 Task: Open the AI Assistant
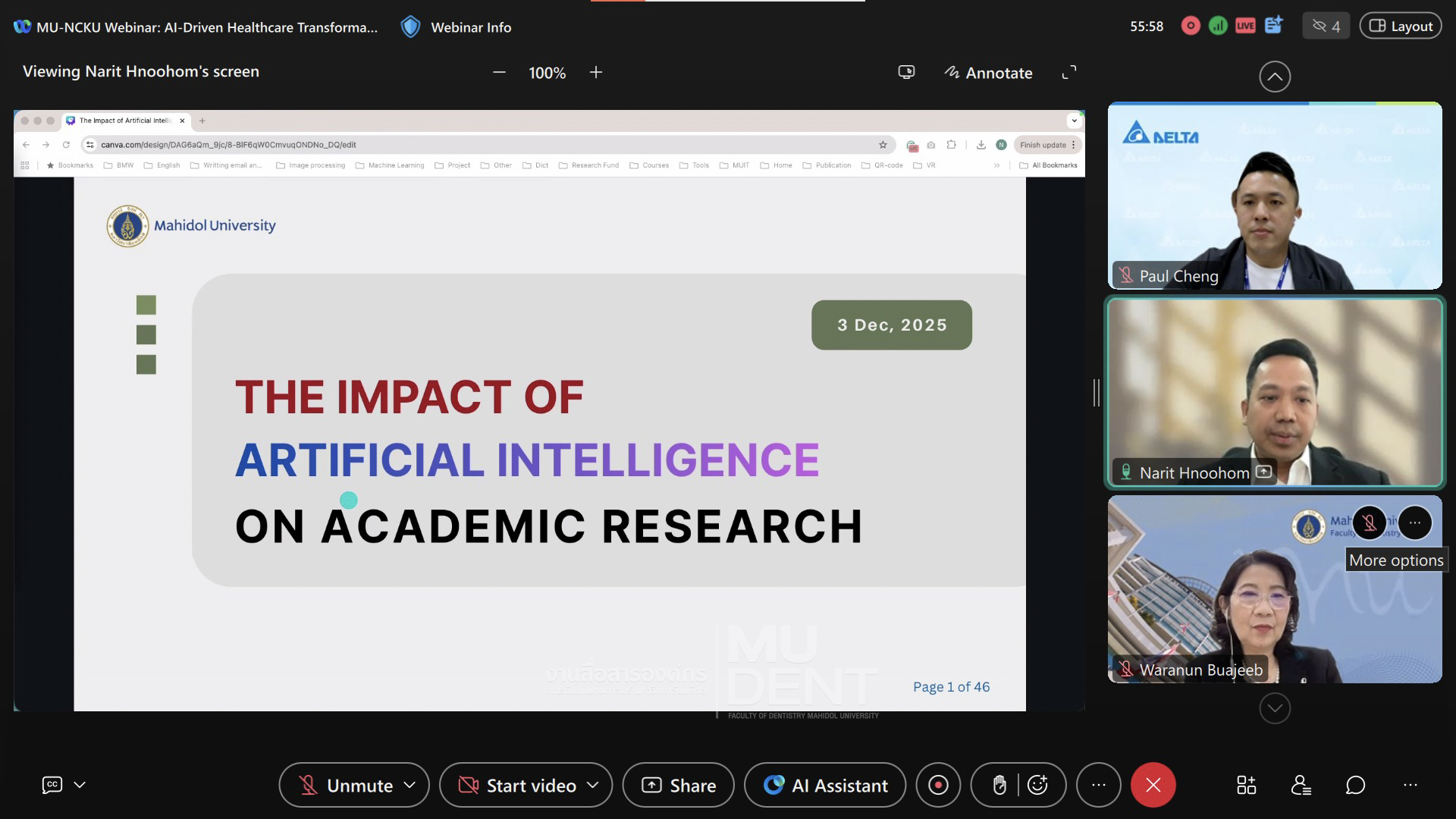[x=825, y=786]
